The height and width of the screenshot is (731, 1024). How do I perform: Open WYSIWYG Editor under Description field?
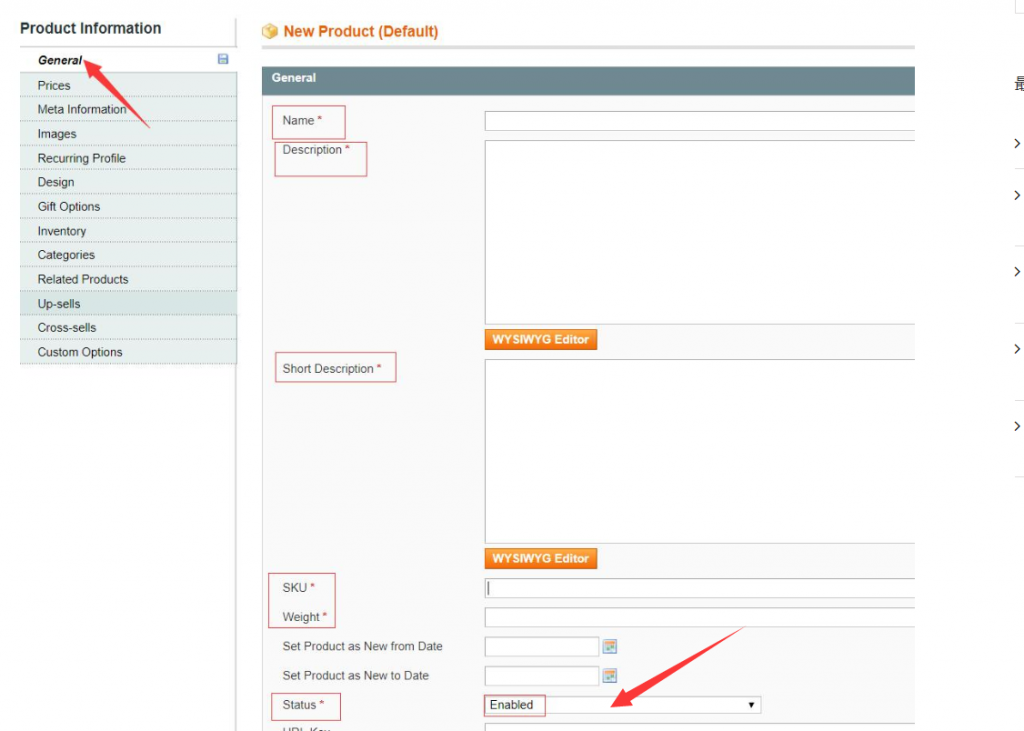click(x=540, y=340)
